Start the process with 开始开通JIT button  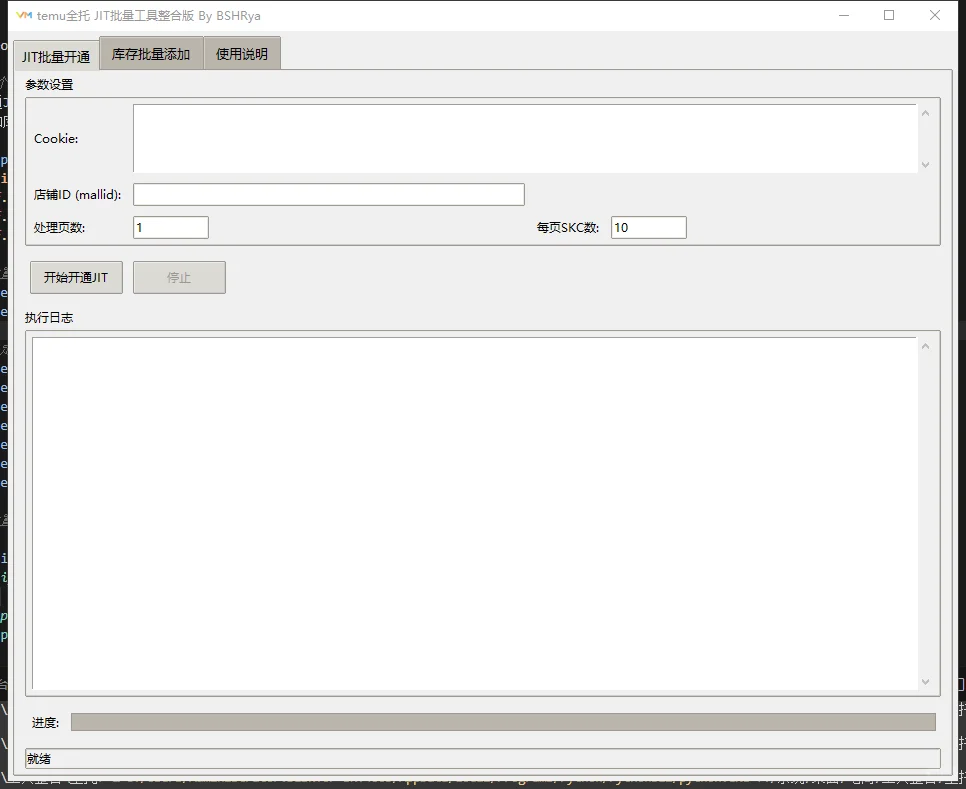[76, 277]
